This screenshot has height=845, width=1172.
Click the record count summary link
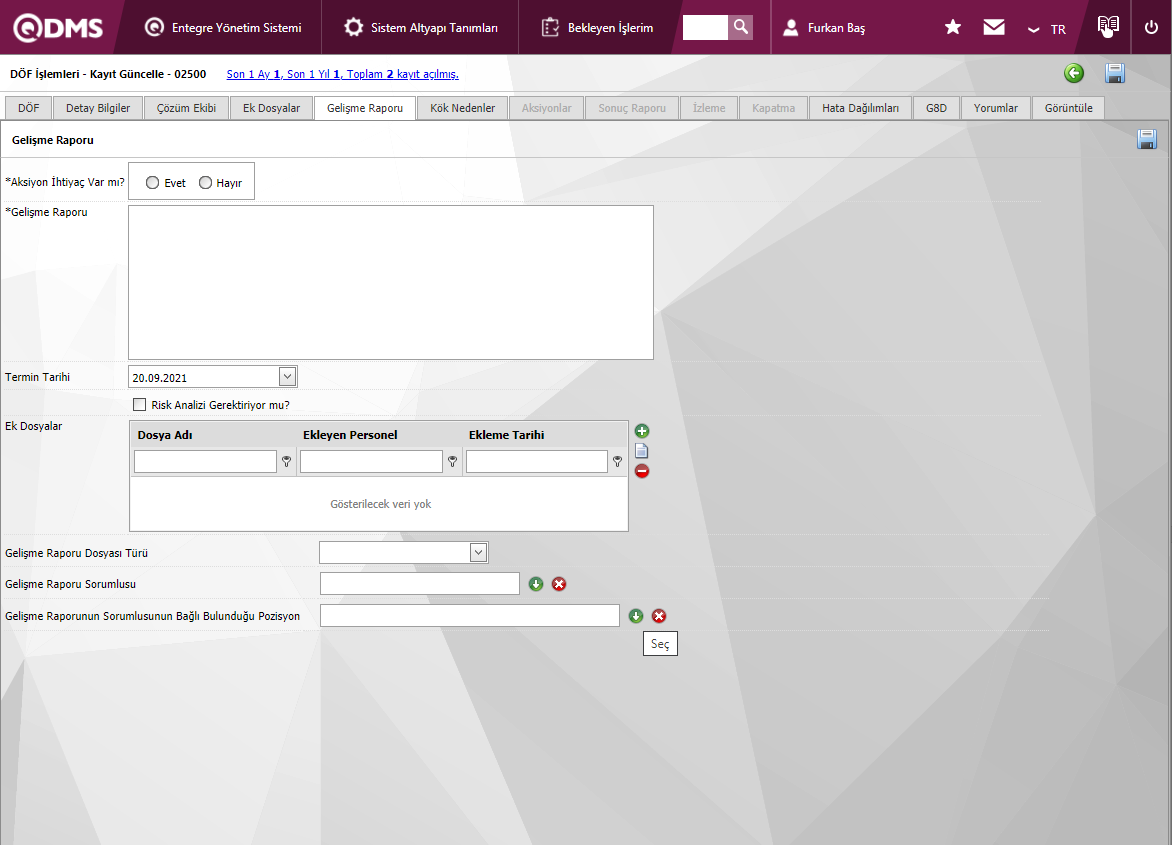(342, 74)
